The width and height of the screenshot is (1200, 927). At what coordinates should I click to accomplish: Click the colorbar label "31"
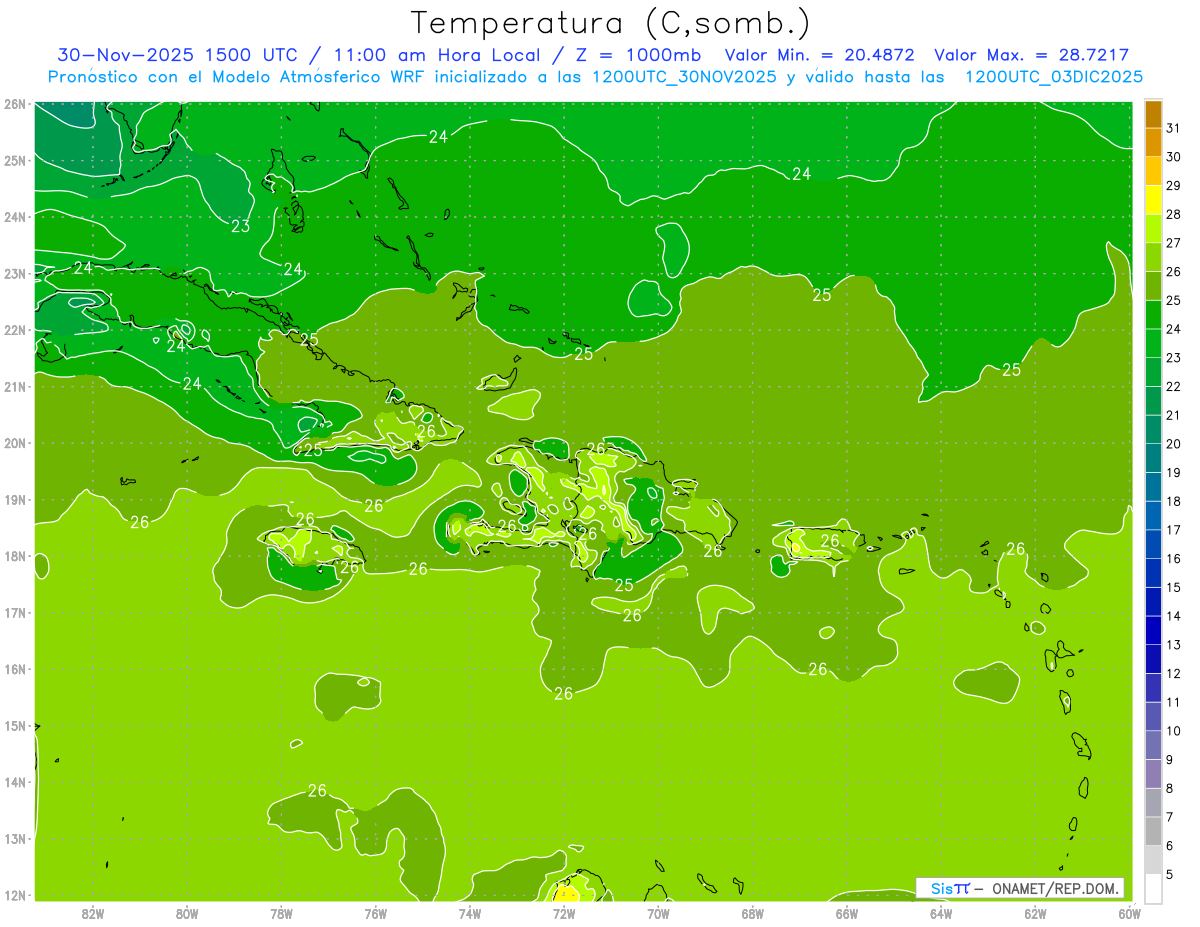[x=1173, y=128]
